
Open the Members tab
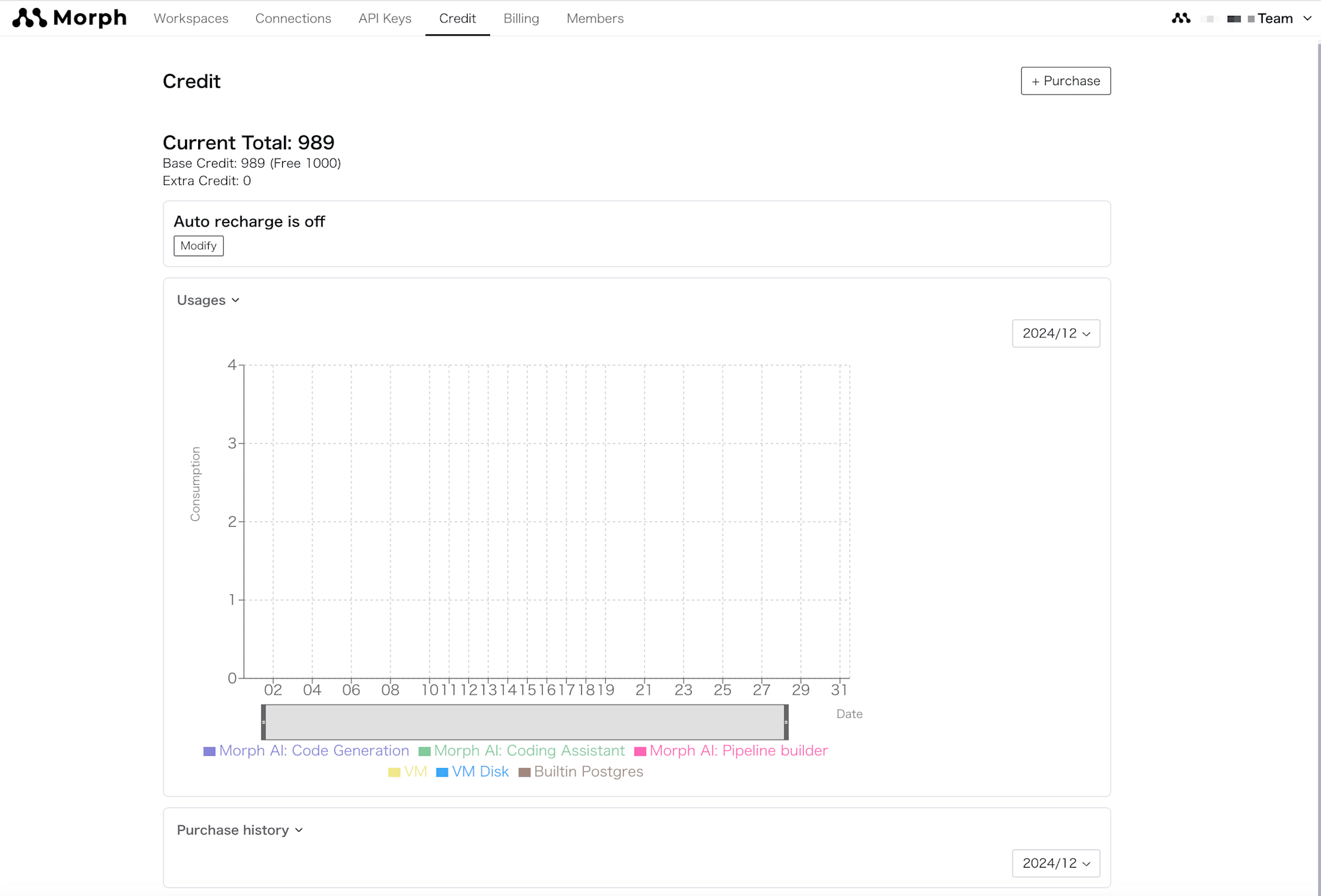(x=595, y=18)
